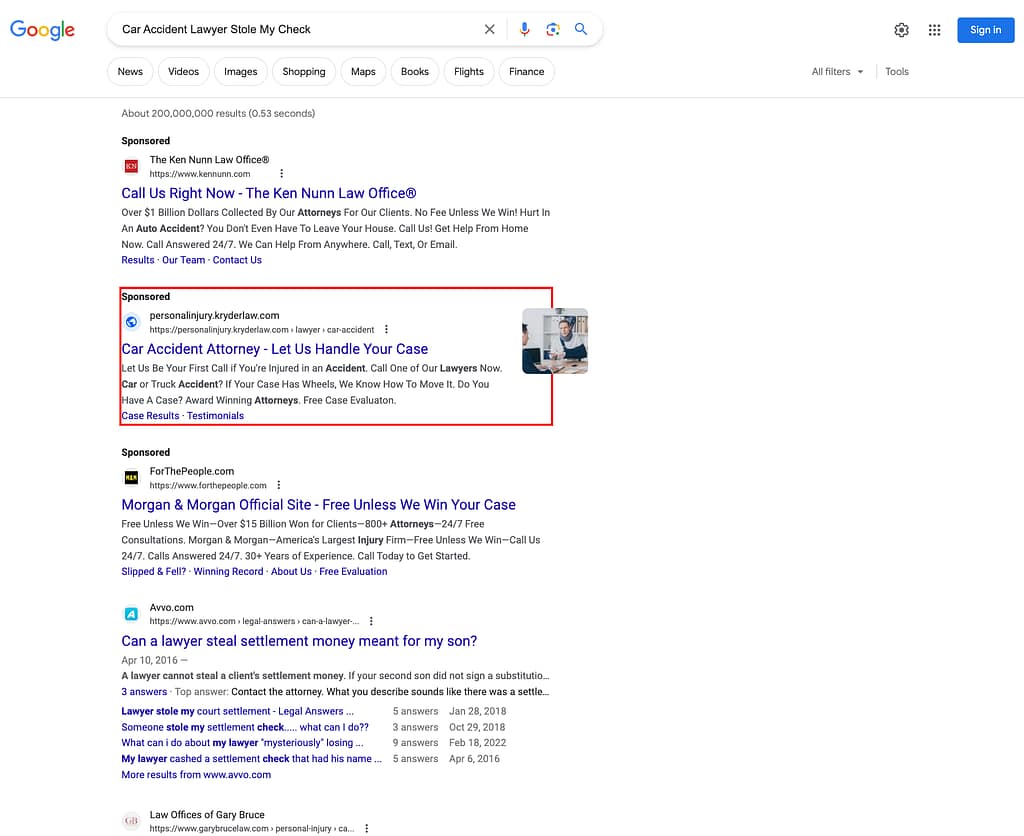This screenshot has height=836, width=1024.
Task: Open Ken Nunn Our Team sitelink
Action: click(x=184, y=260)
